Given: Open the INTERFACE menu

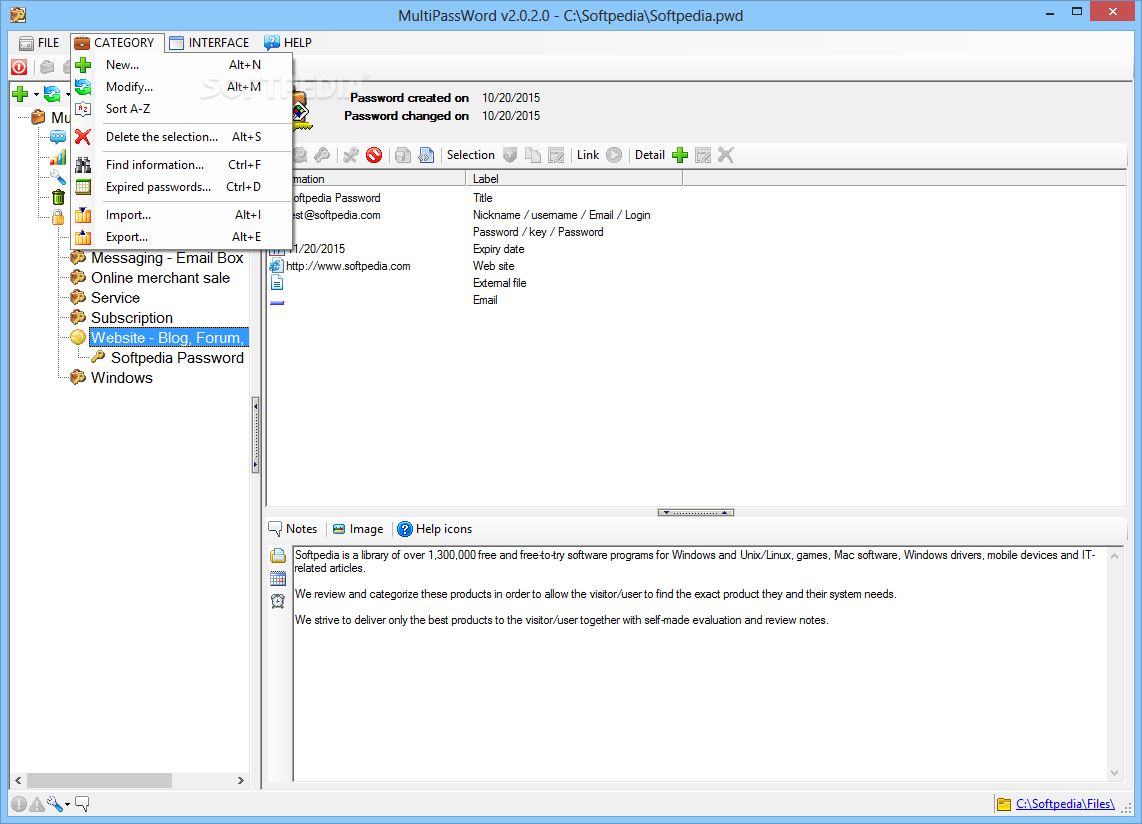Looking at the screenshot, I should coord(210,43).
